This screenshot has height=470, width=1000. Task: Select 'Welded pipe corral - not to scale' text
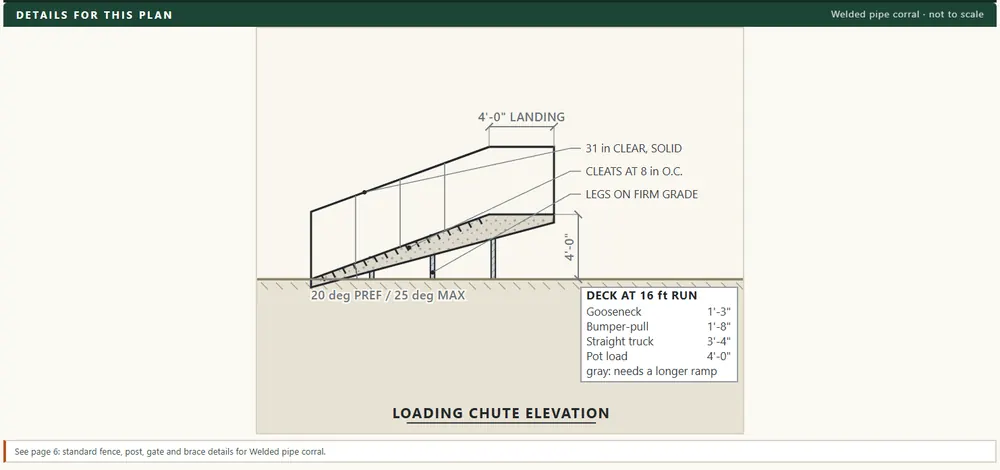click(907, 15)
